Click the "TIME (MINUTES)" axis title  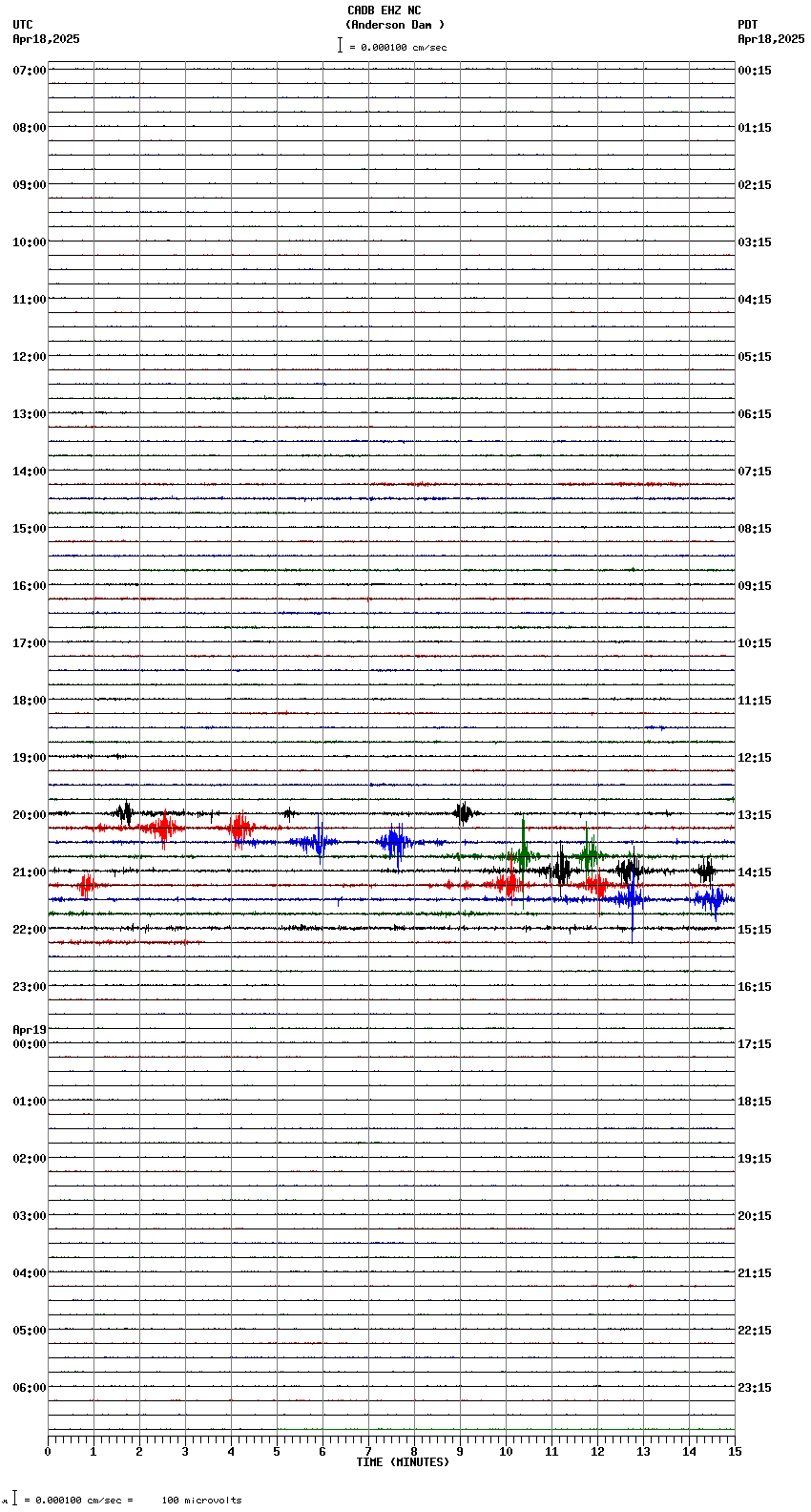click(403, 1462)
